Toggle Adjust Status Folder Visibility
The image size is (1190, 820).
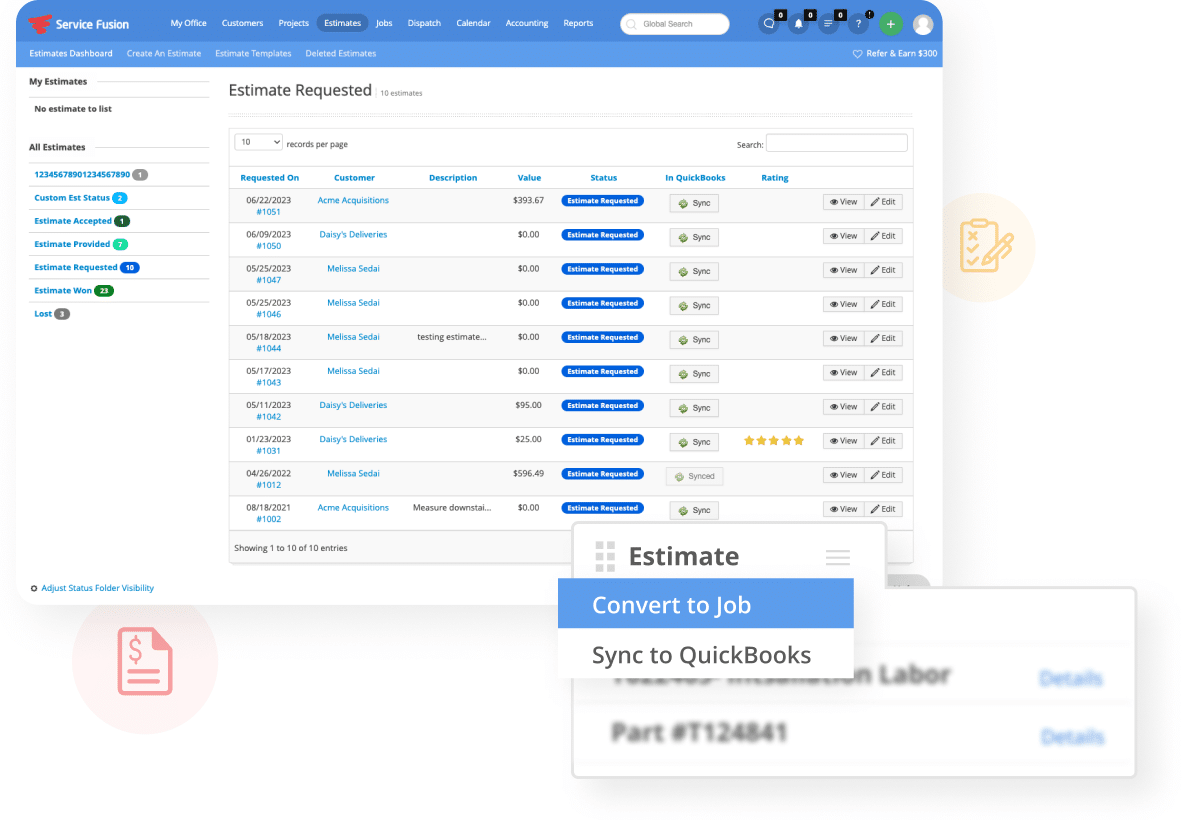[98, 588]
